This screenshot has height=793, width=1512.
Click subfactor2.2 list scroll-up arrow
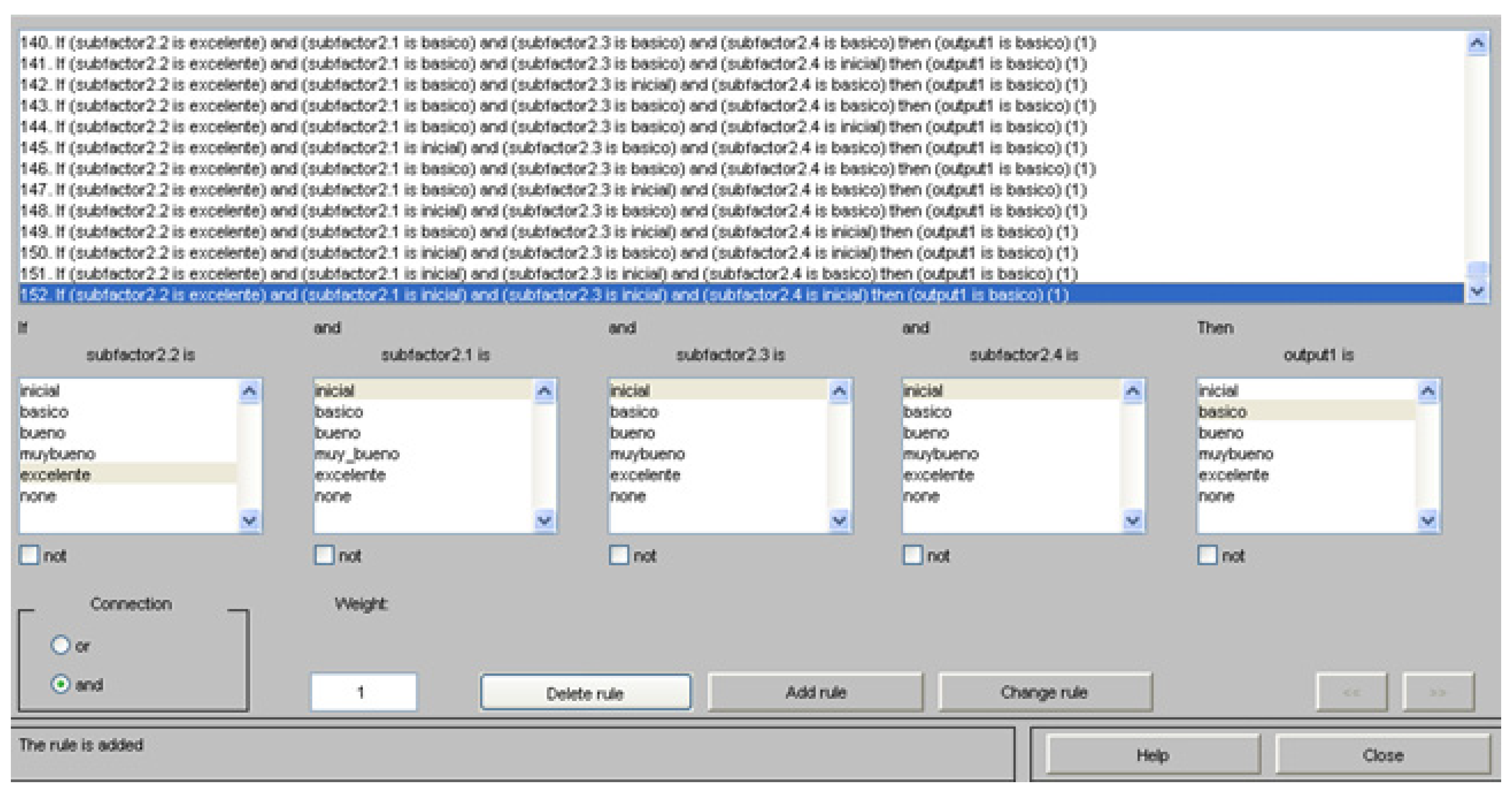[x=249, y=391]
